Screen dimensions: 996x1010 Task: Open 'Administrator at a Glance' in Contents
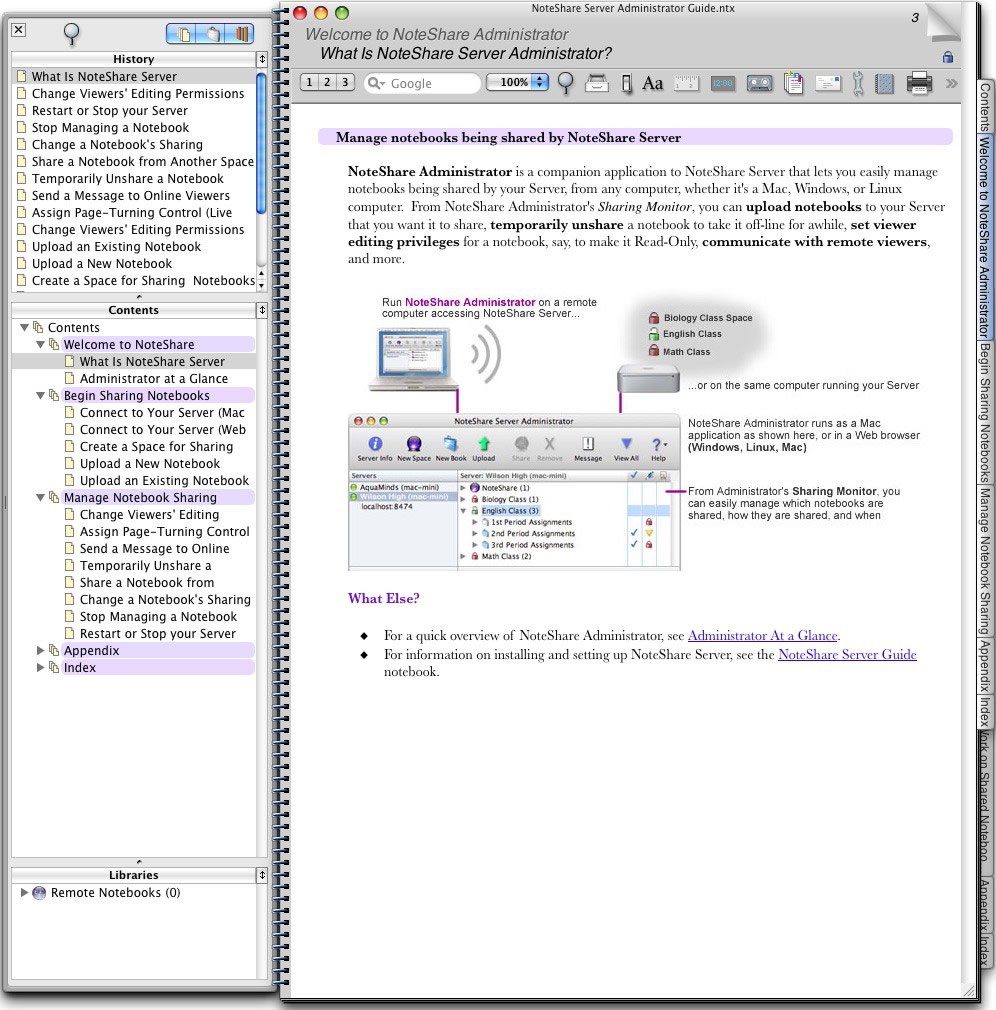pyautogui.click(x=153, y=379)
